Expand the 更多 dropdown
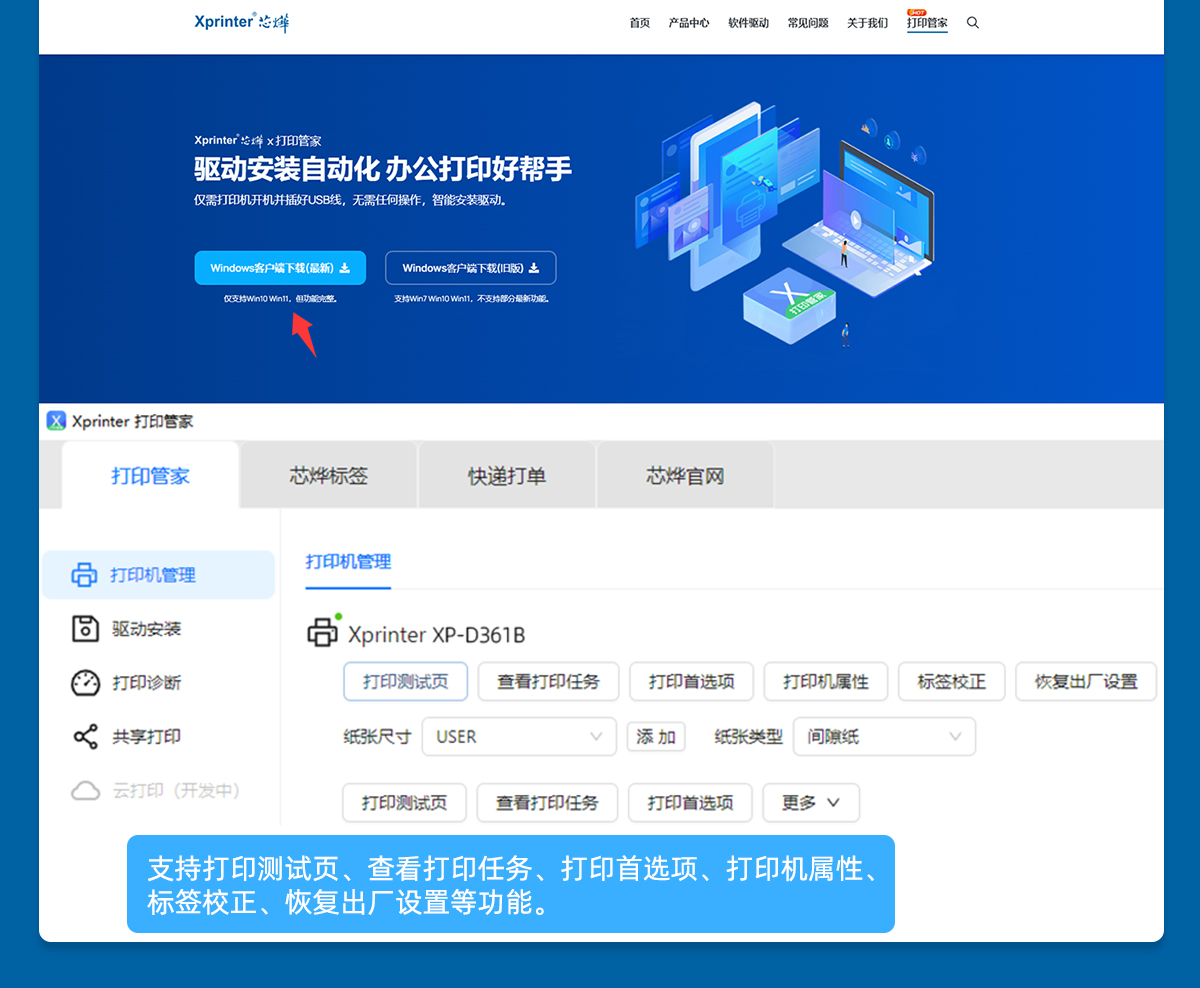The height and width of the screenshot is (988, 1200). click(811, 803)
